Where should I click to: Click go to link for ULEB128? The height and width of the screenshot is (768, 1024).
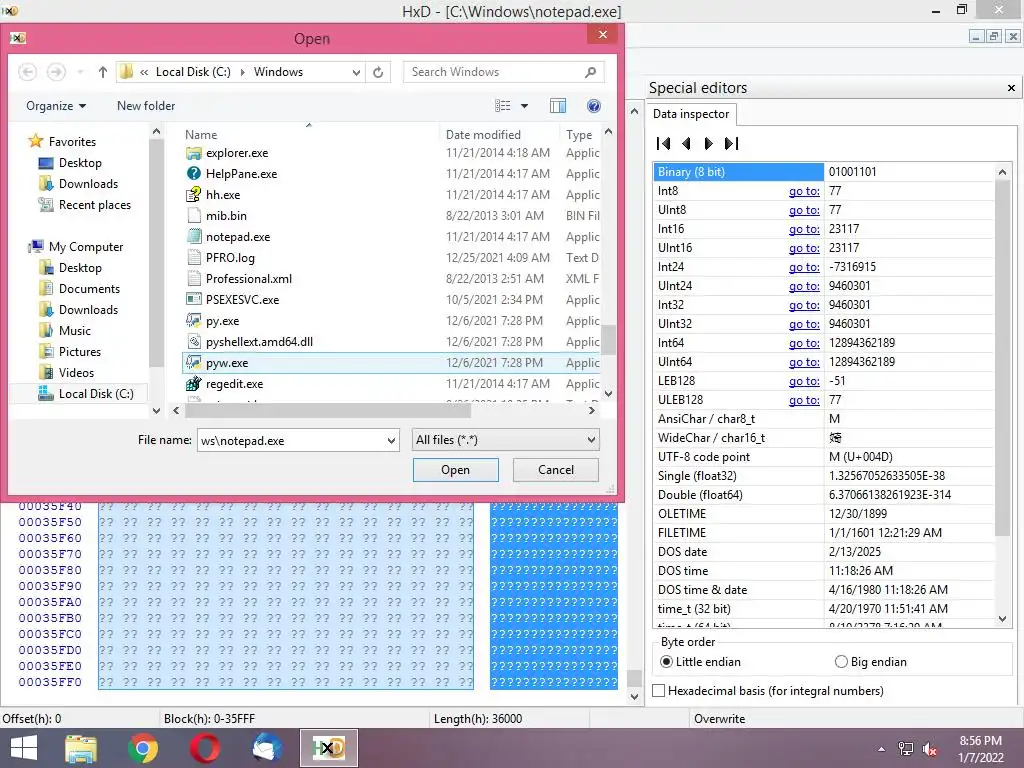pyautogui.click(x=804, y=400)
